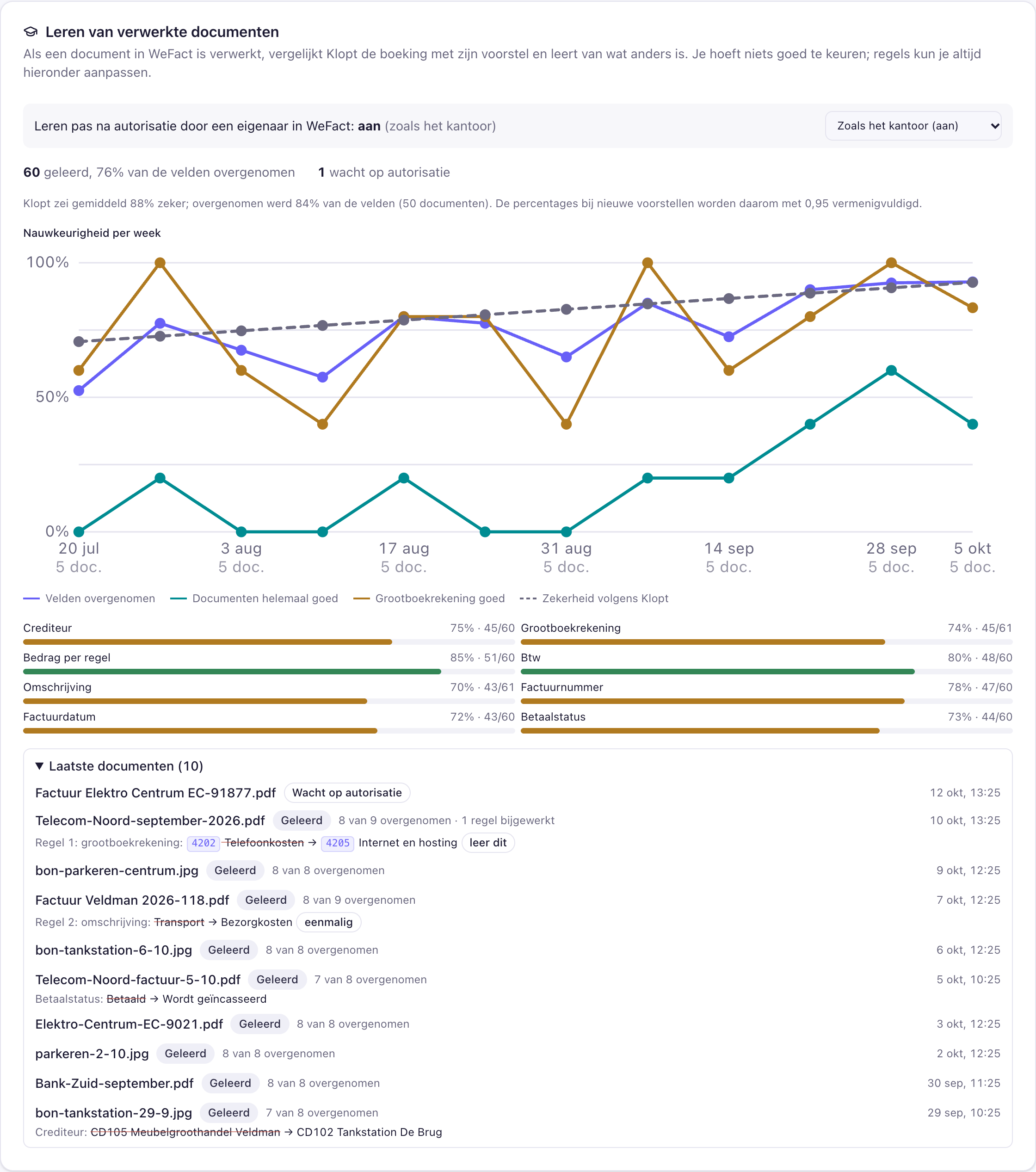Click the '60 geleerd' counter text
This screenshot has height=1172, width=1036.
(x=56, y=172)
